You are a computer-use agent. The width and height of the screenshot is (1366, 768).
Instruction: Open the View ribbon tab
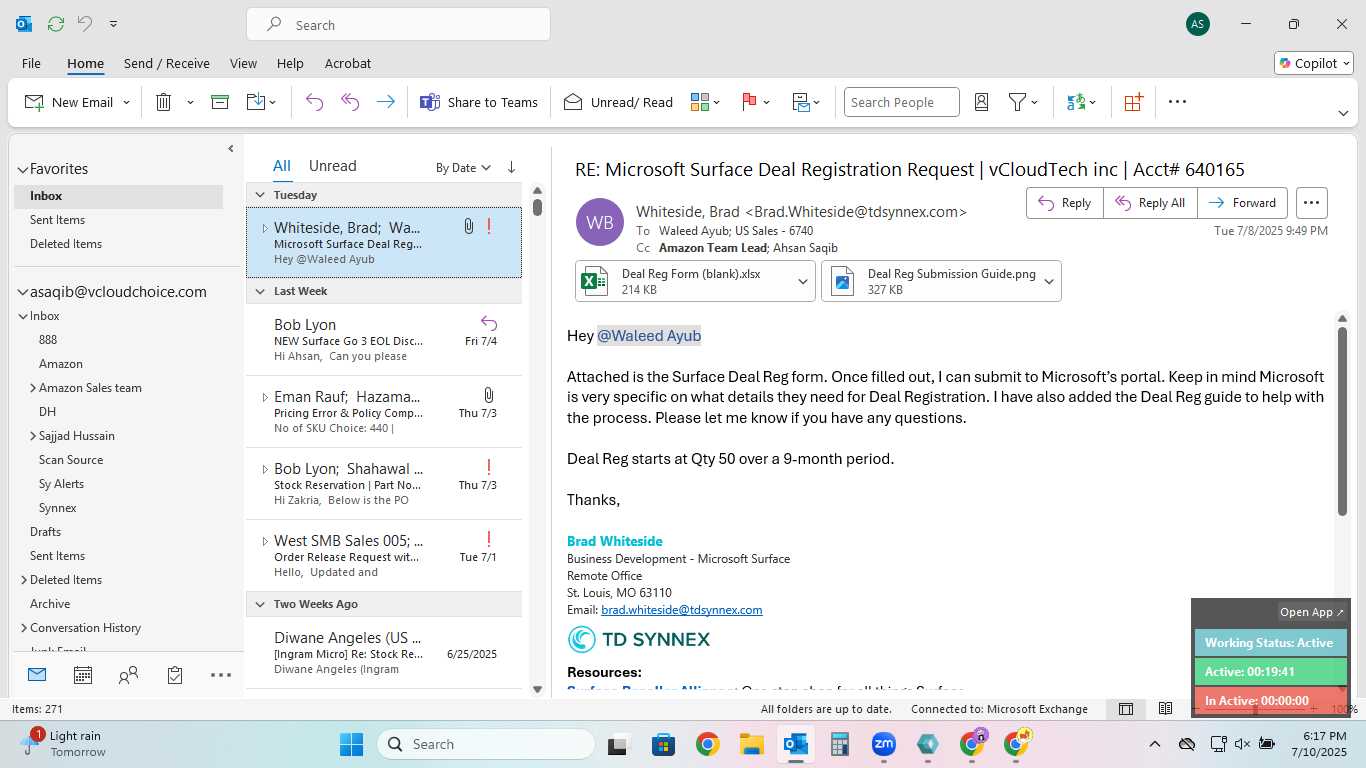coord(243,63)
